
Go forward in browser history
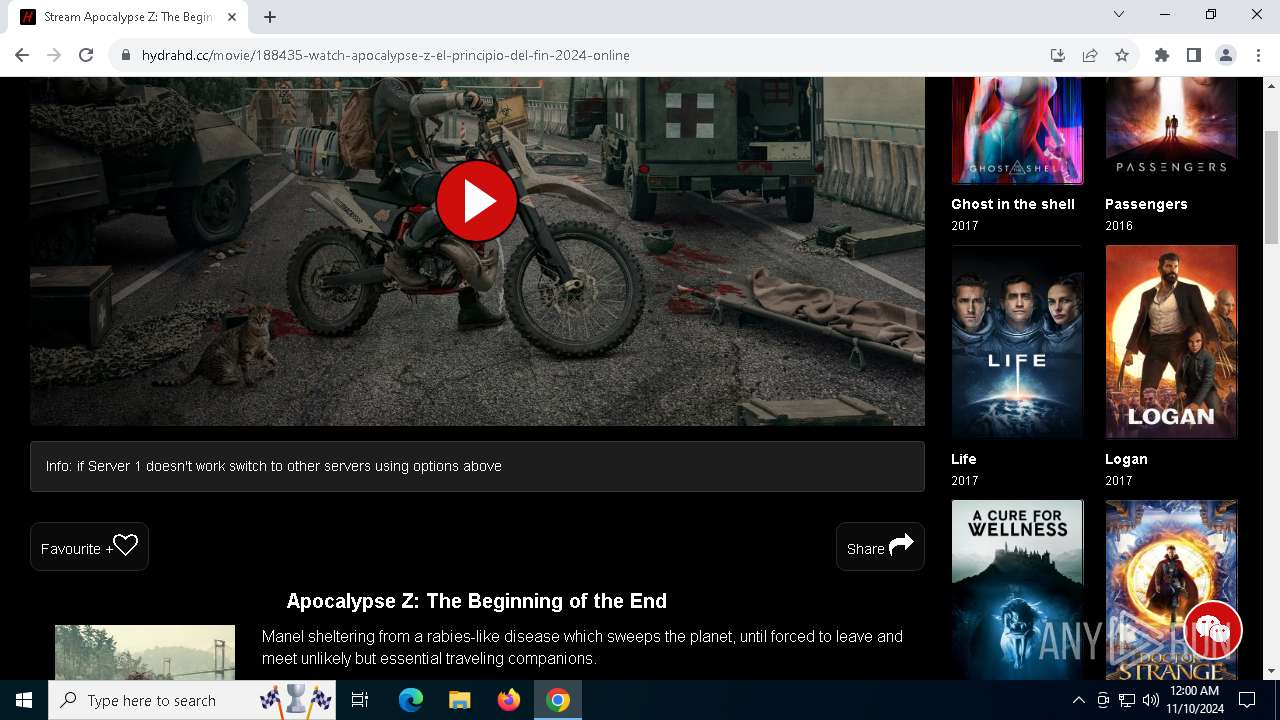[x=54, y=55]
